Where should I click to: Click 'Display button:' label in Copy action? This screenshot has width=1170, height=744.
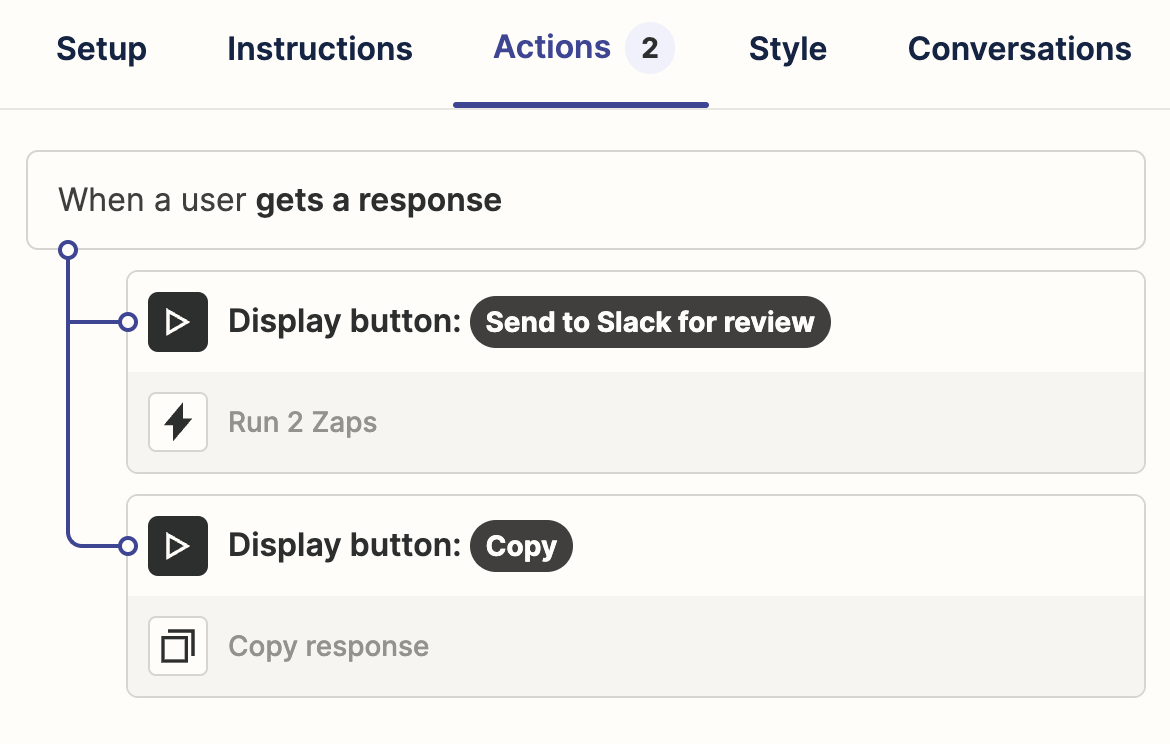pos(345,546)
